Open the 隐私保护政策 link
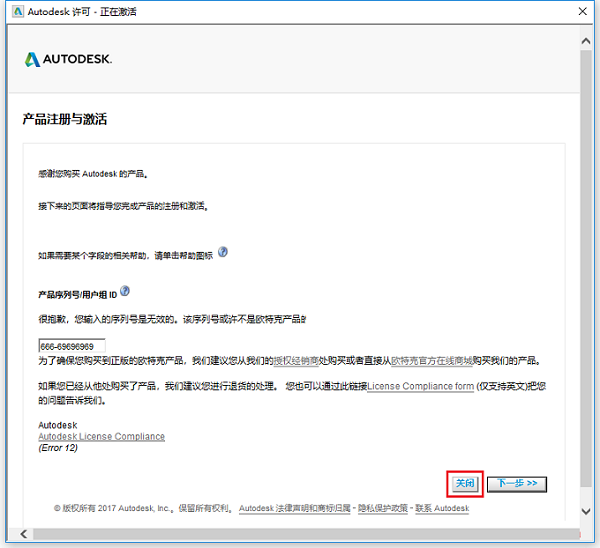The height and width of the screenshot is (548, 600). pos(383,509)
